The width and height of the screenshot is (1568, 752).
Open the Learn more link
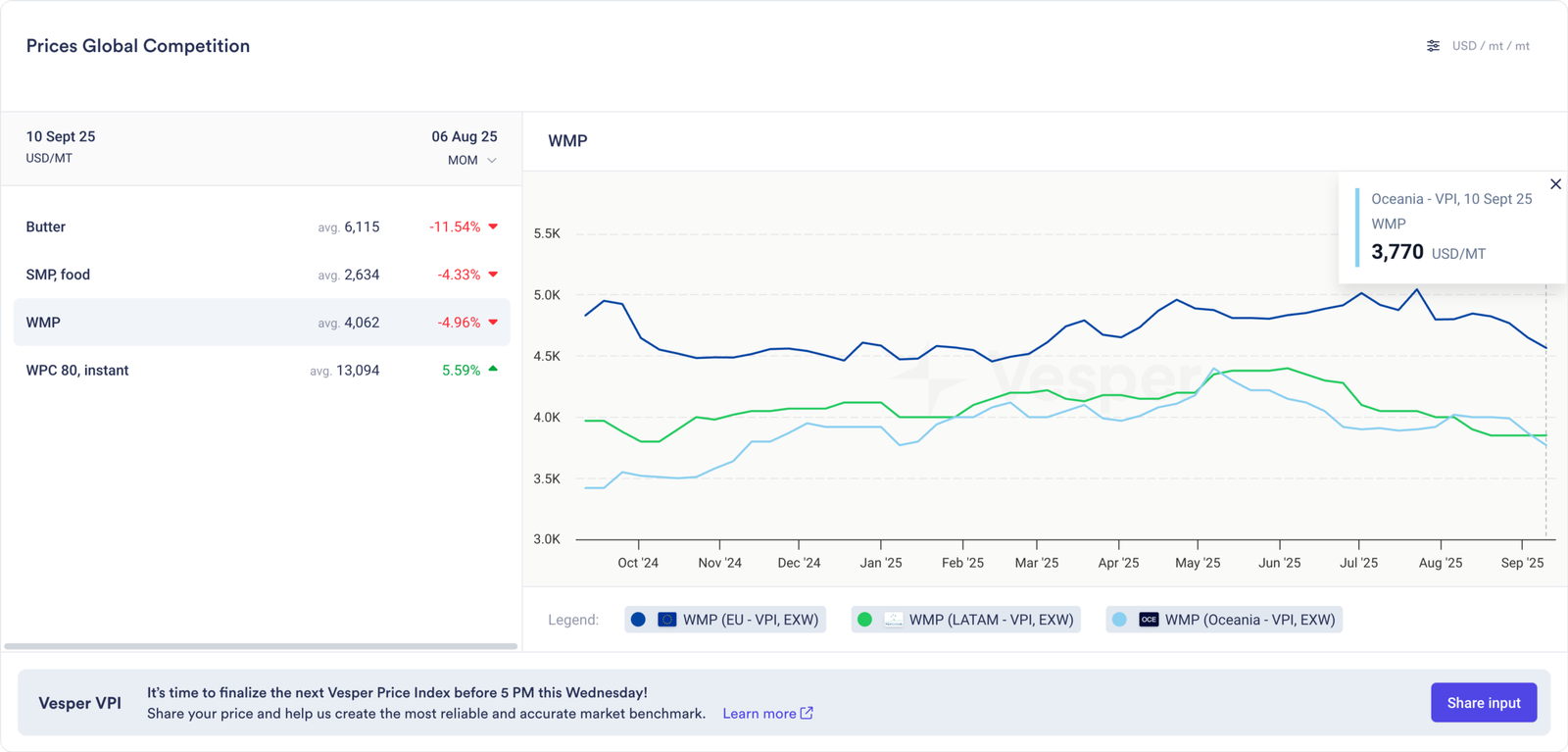point(759,714)
